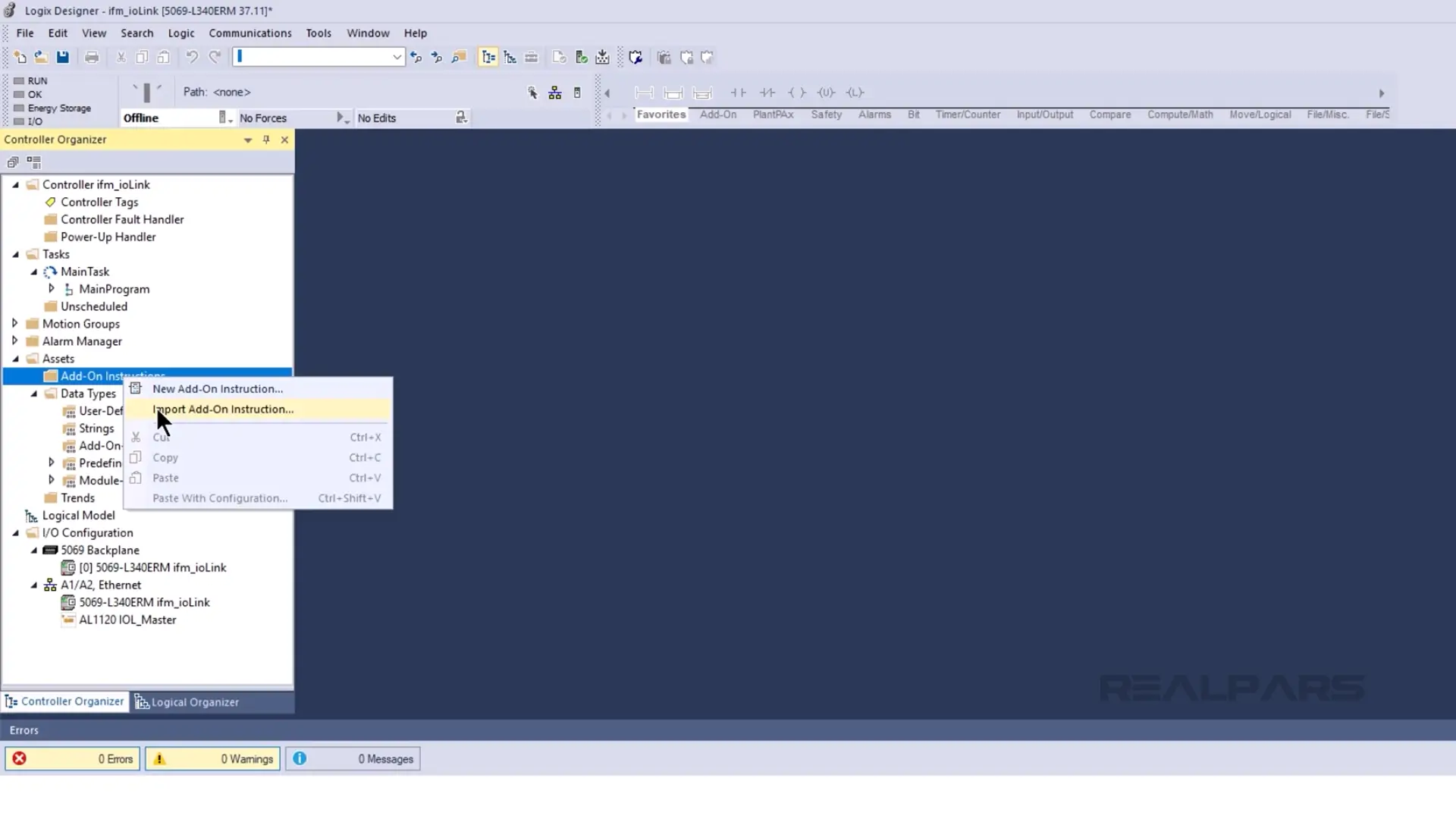Select AL1120 IOL_Master module

coord(127,620)
